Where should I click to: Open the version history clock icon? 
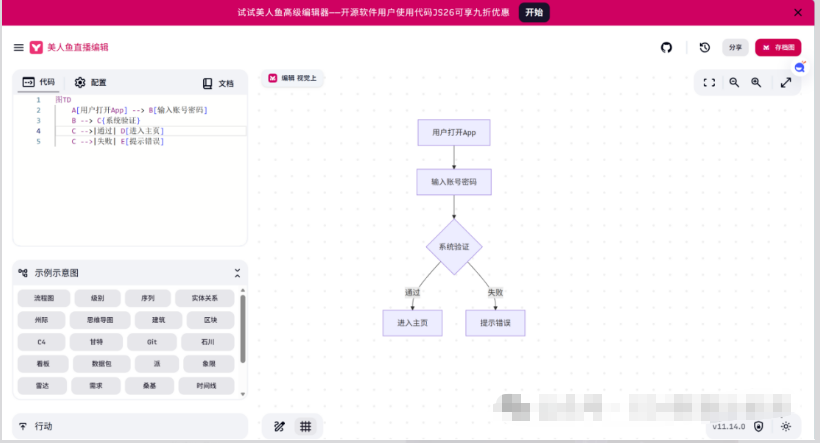(x=704, y=48)
